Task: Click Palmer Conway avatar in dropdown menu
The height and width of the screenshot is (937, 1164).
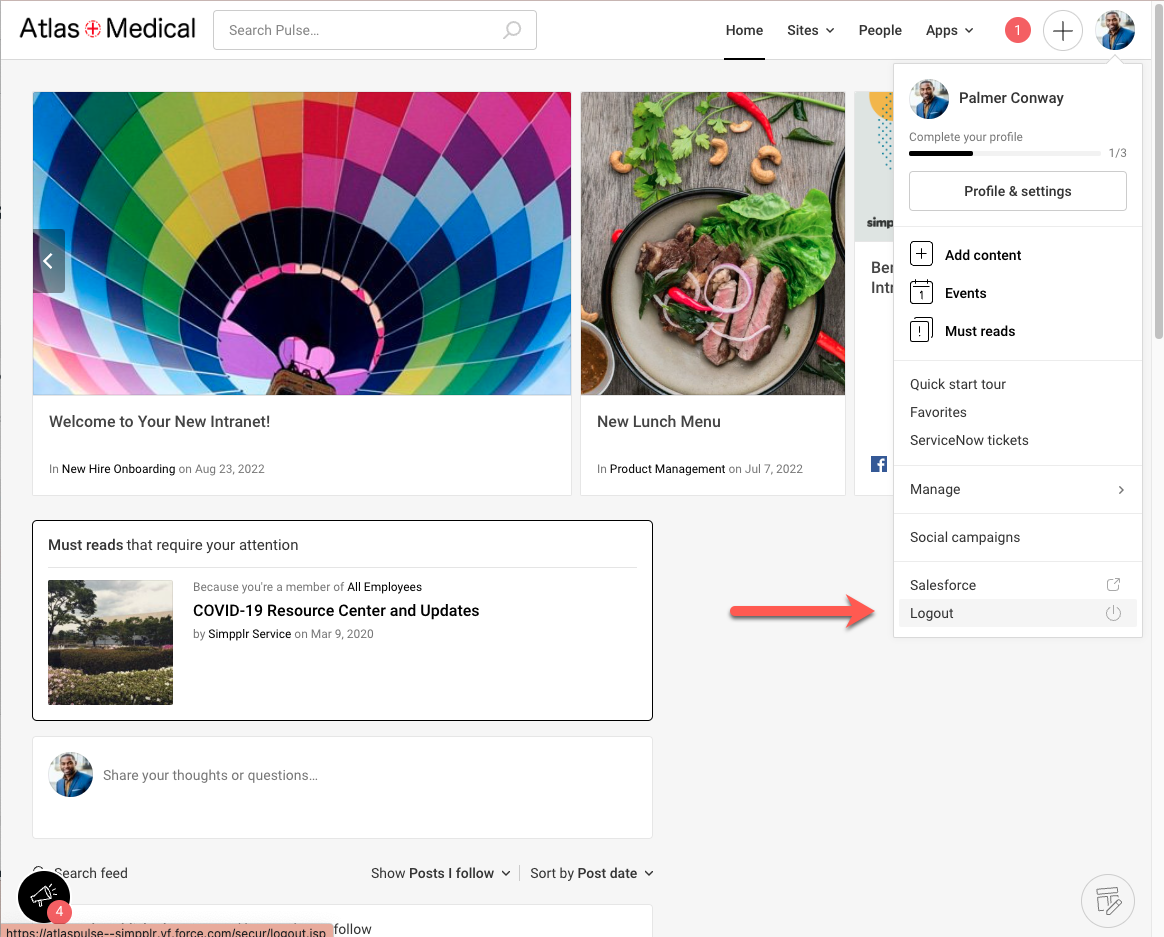Action: pos(929,99)
